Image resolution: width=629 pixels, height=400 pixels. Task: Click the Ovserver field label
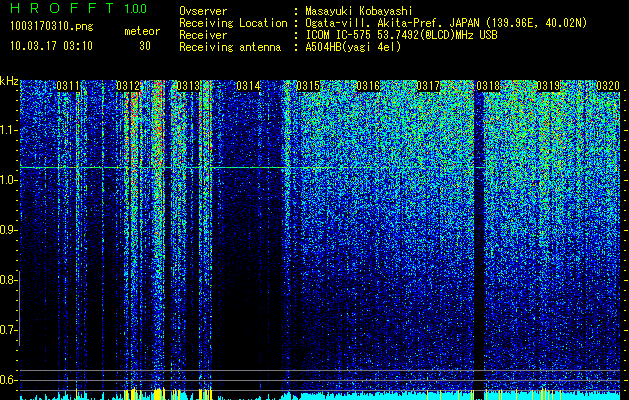coord(203,11)
